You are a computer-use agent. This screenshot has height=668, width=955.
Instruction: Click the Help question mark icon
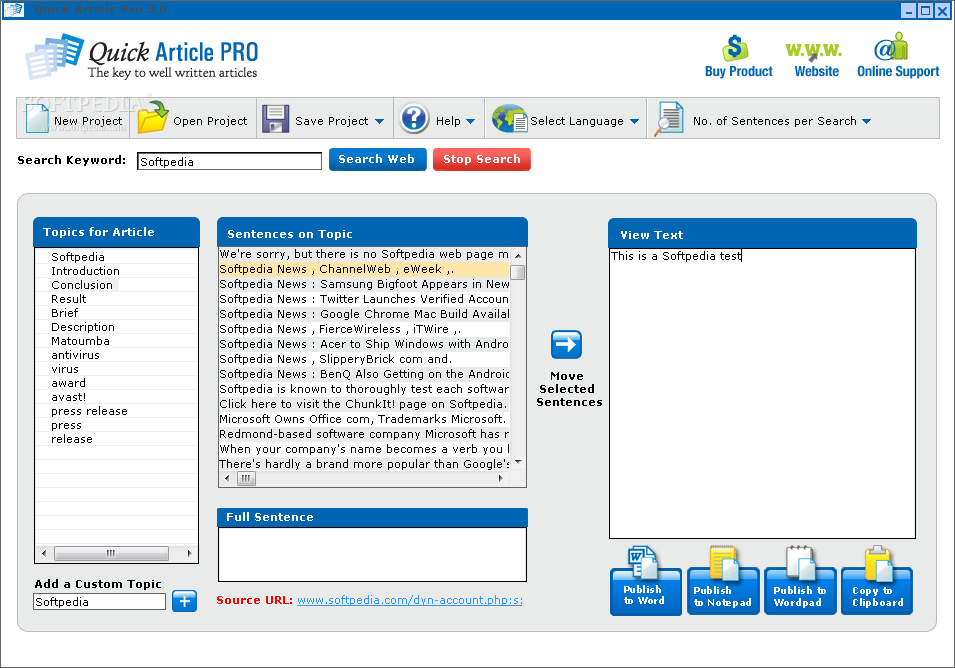click(414, 118)
